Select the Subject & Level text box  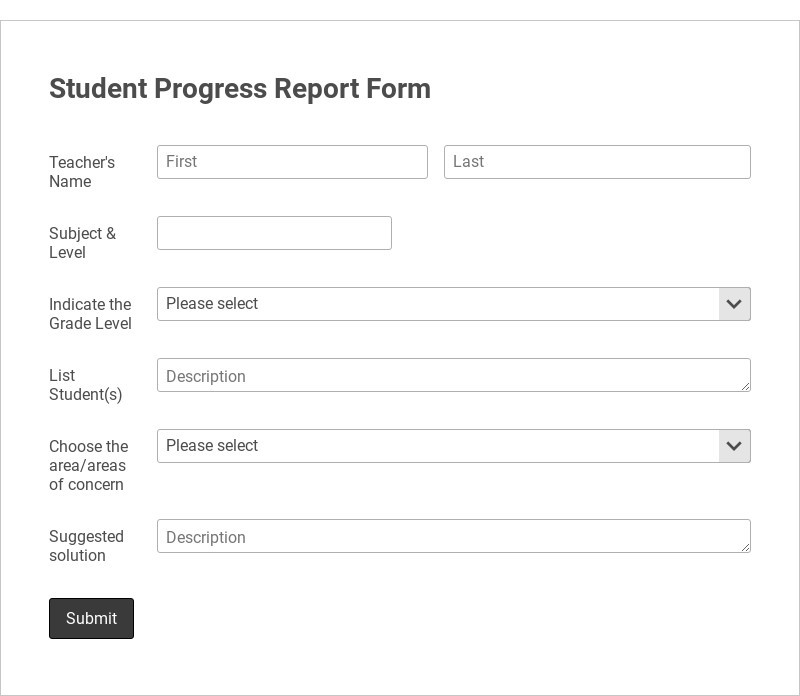(x=274, y=233)
